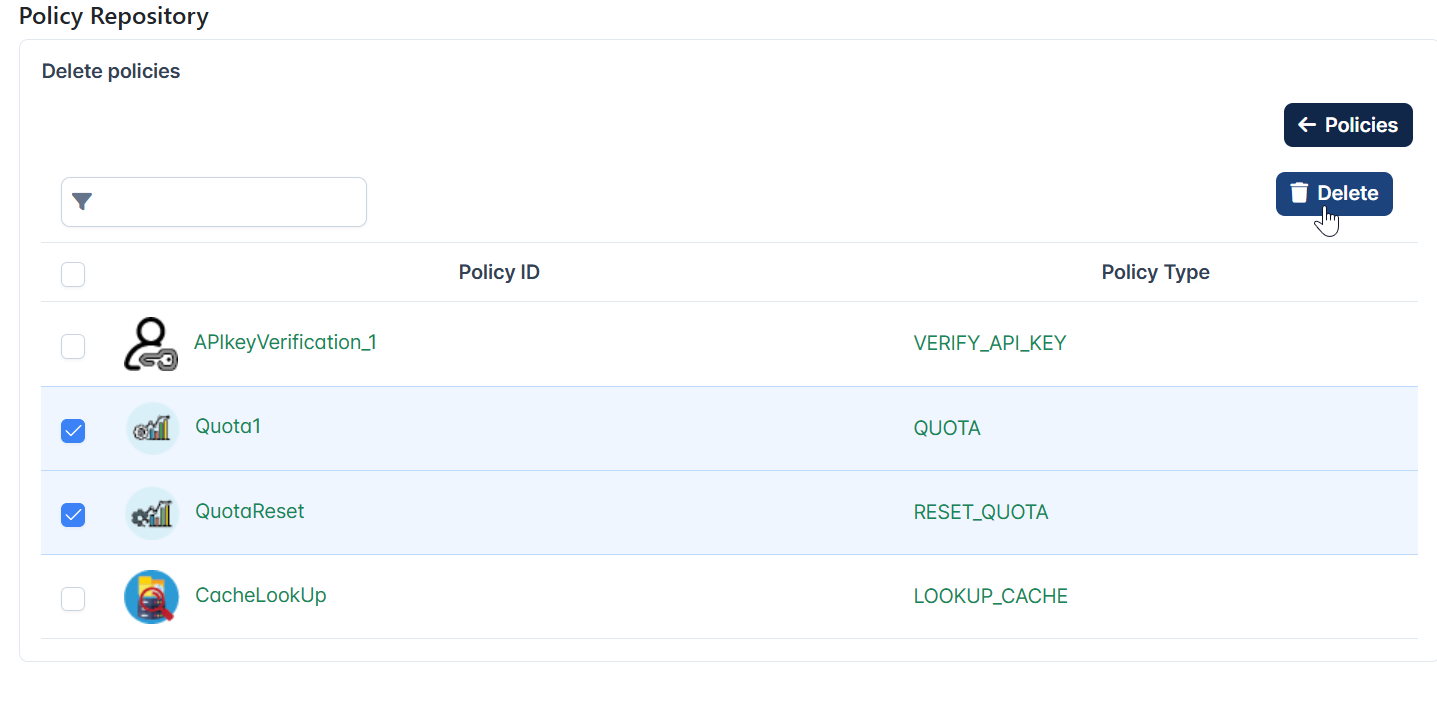This screenshot has height=705, width=1437.
Task: Click the Quota1 chart icon
Action: pos(152,429)
